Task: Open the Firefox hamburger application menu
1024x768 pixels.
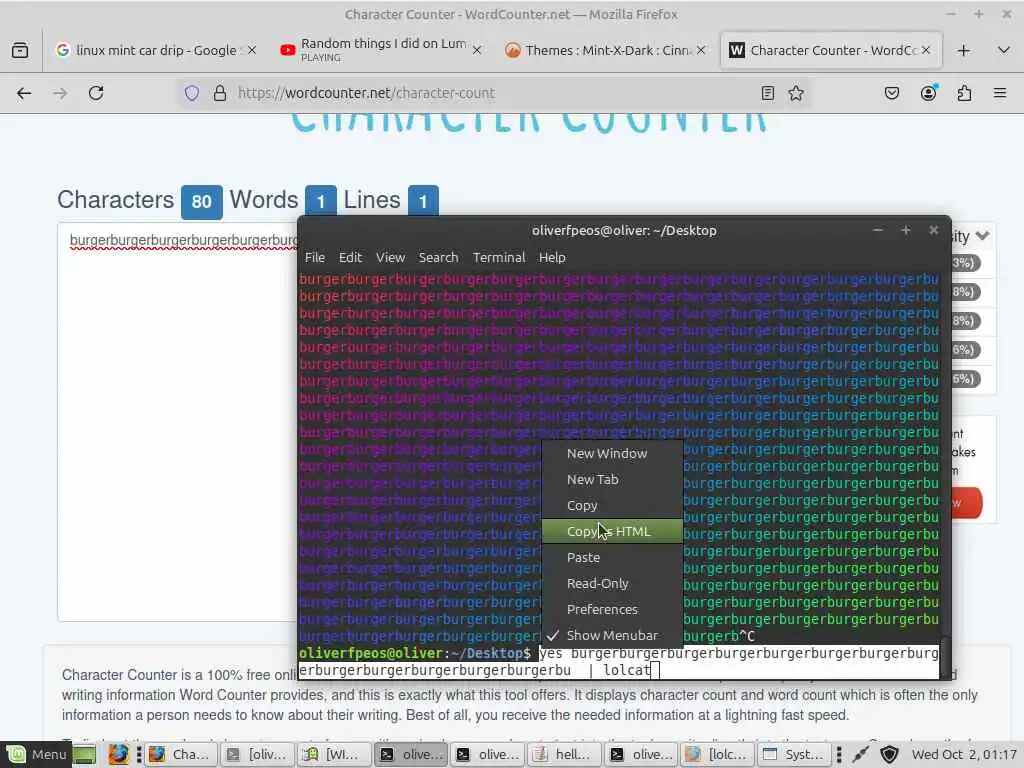Action: click(x=1000, y=93)
